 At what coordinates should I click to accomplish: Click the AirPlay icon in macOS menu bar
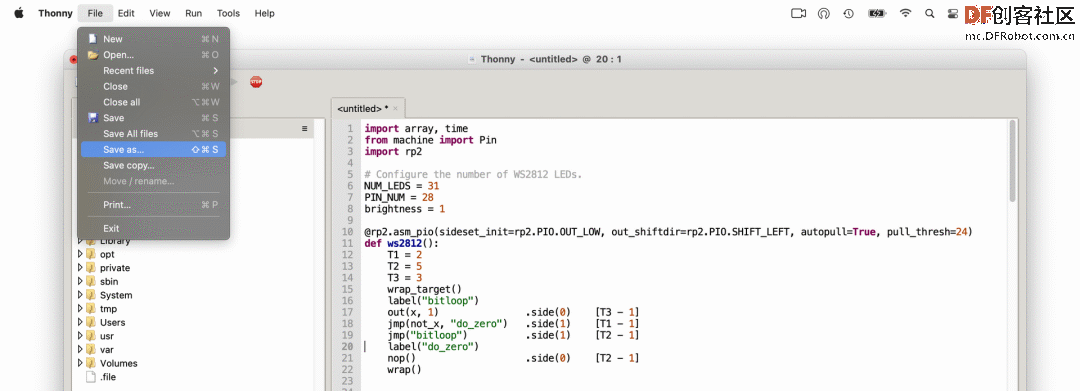(824, 13)
